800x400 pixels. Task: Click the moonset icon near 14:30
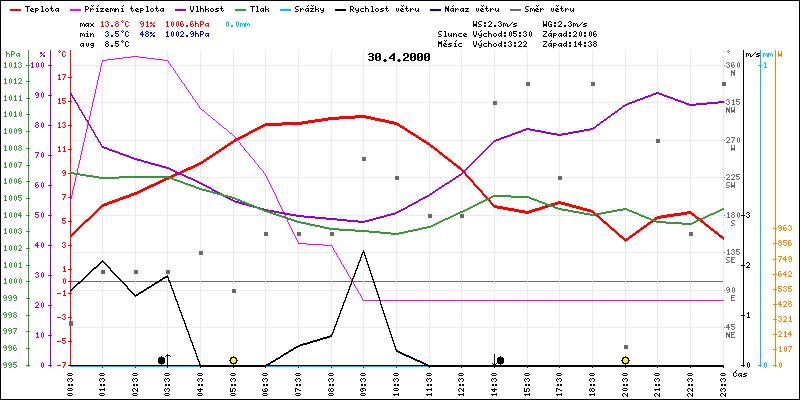point(498,359)
